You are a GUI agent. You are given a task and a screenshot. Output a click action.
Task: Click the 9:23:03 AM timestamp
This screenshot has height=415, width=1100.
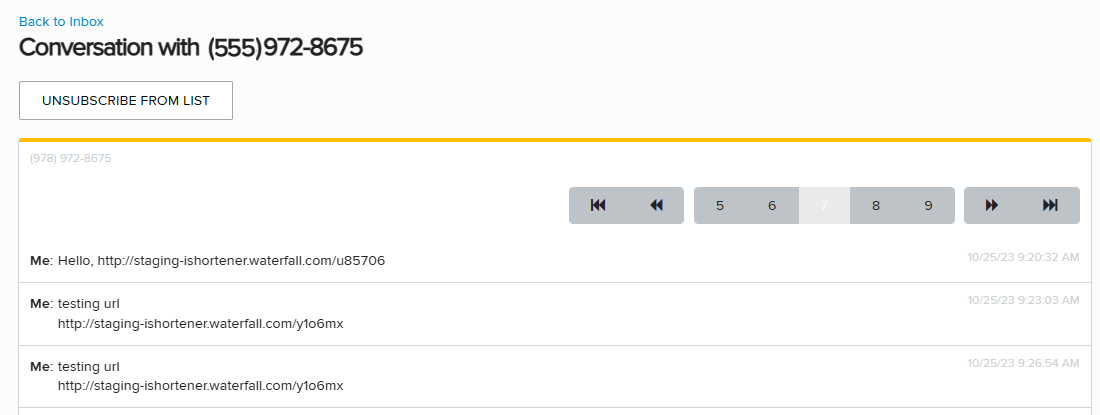point(1023,299)
